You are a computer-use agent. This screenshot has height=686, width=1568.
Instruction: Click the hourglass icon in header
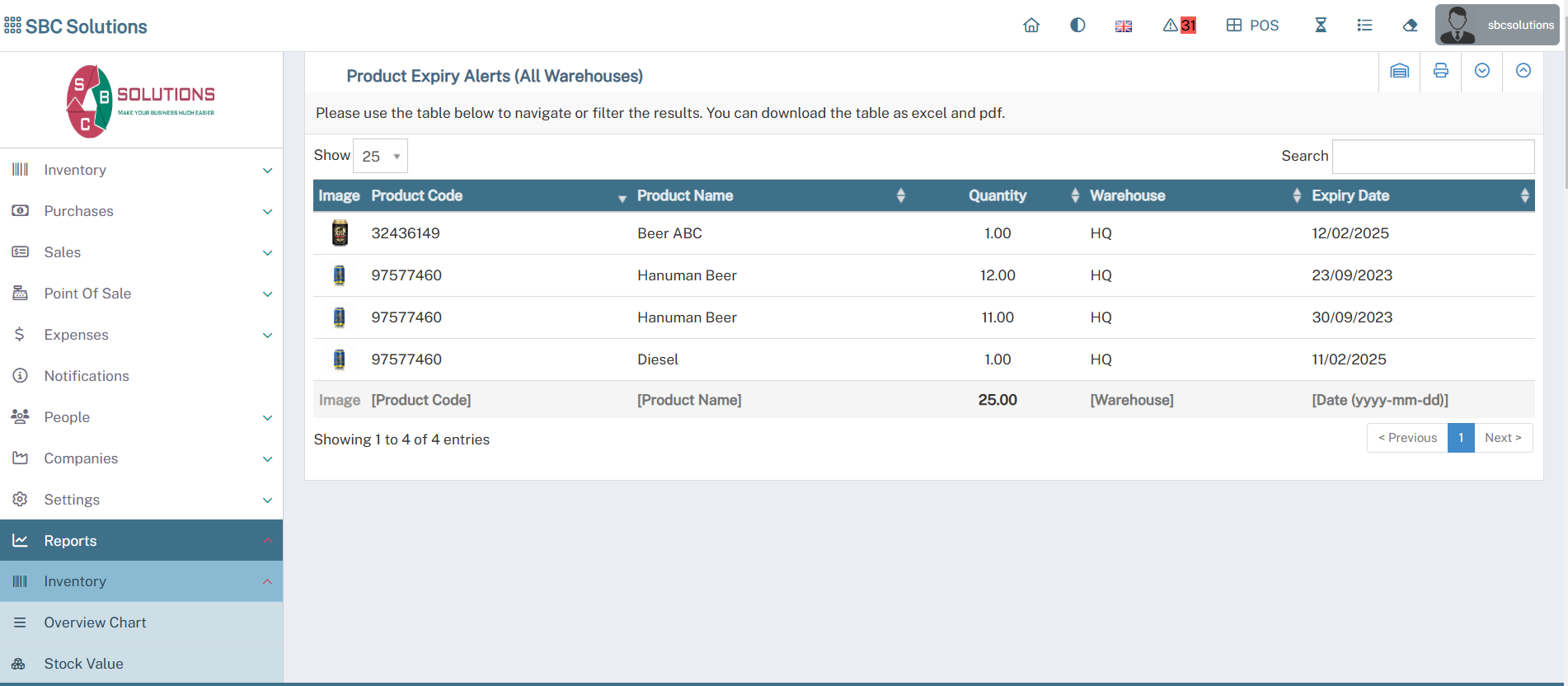pos(1321,26)
